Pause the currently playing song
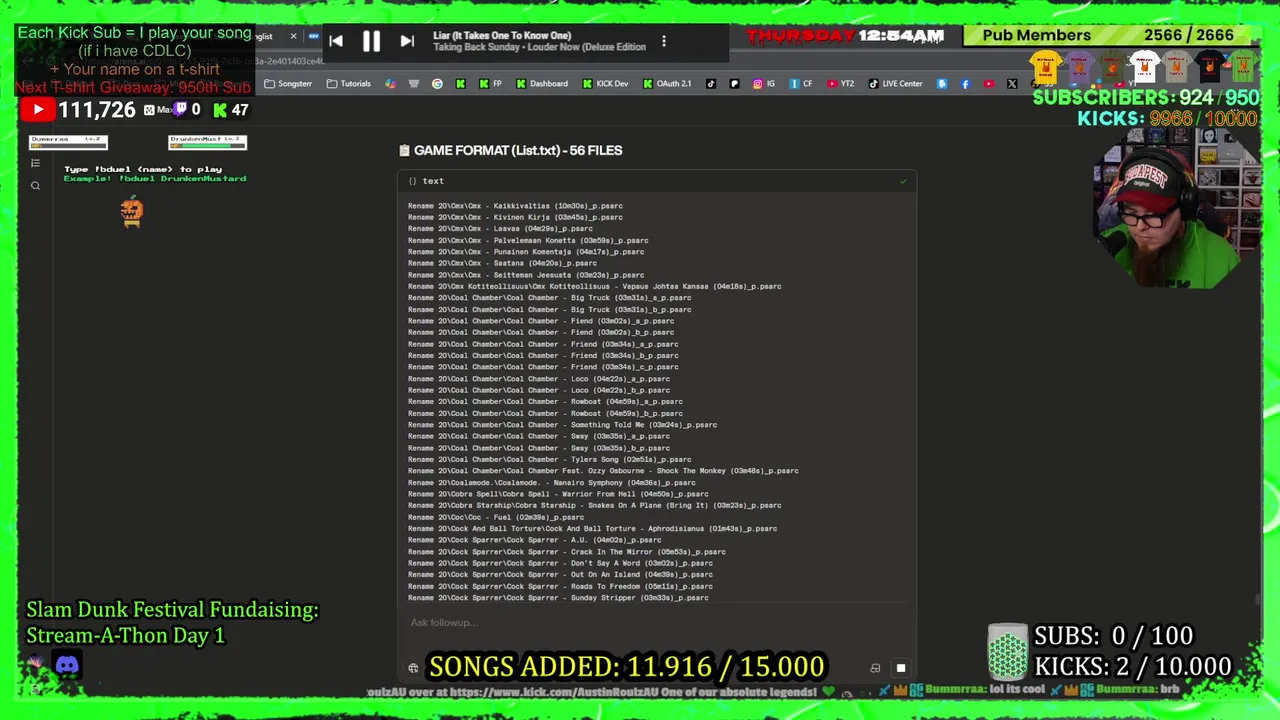1280x720 pixels. click(x=371, y=41)
